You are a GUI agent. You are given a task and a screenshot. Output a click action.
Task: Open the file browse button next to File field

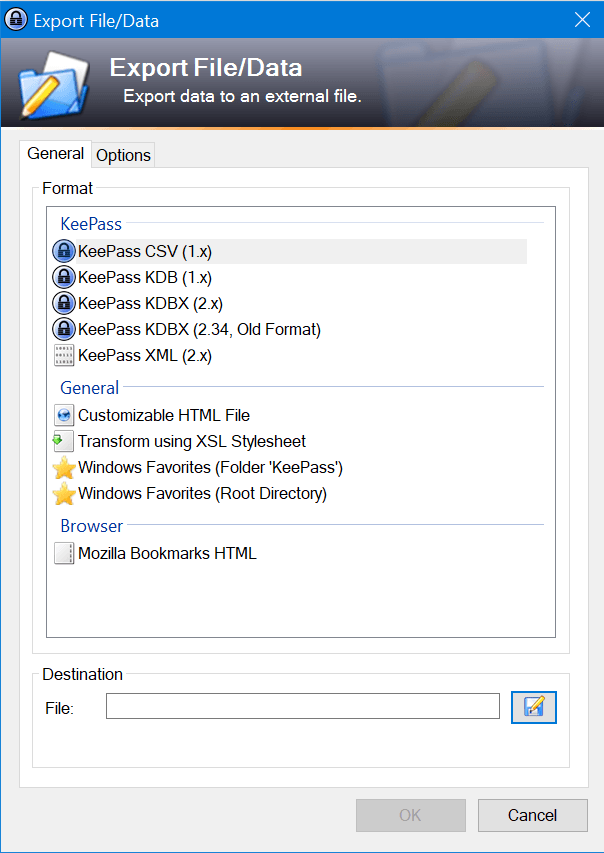point(533,707)
